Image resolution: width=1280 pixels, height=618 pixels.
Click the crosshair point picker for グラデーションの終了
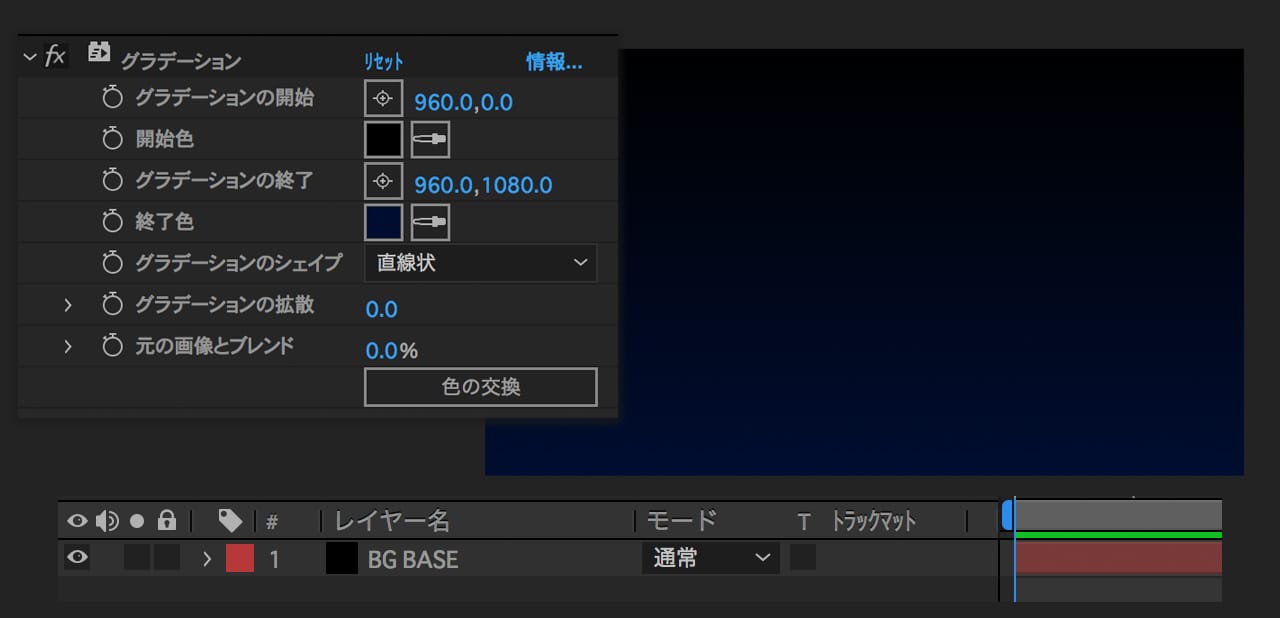tap(383, 182)
